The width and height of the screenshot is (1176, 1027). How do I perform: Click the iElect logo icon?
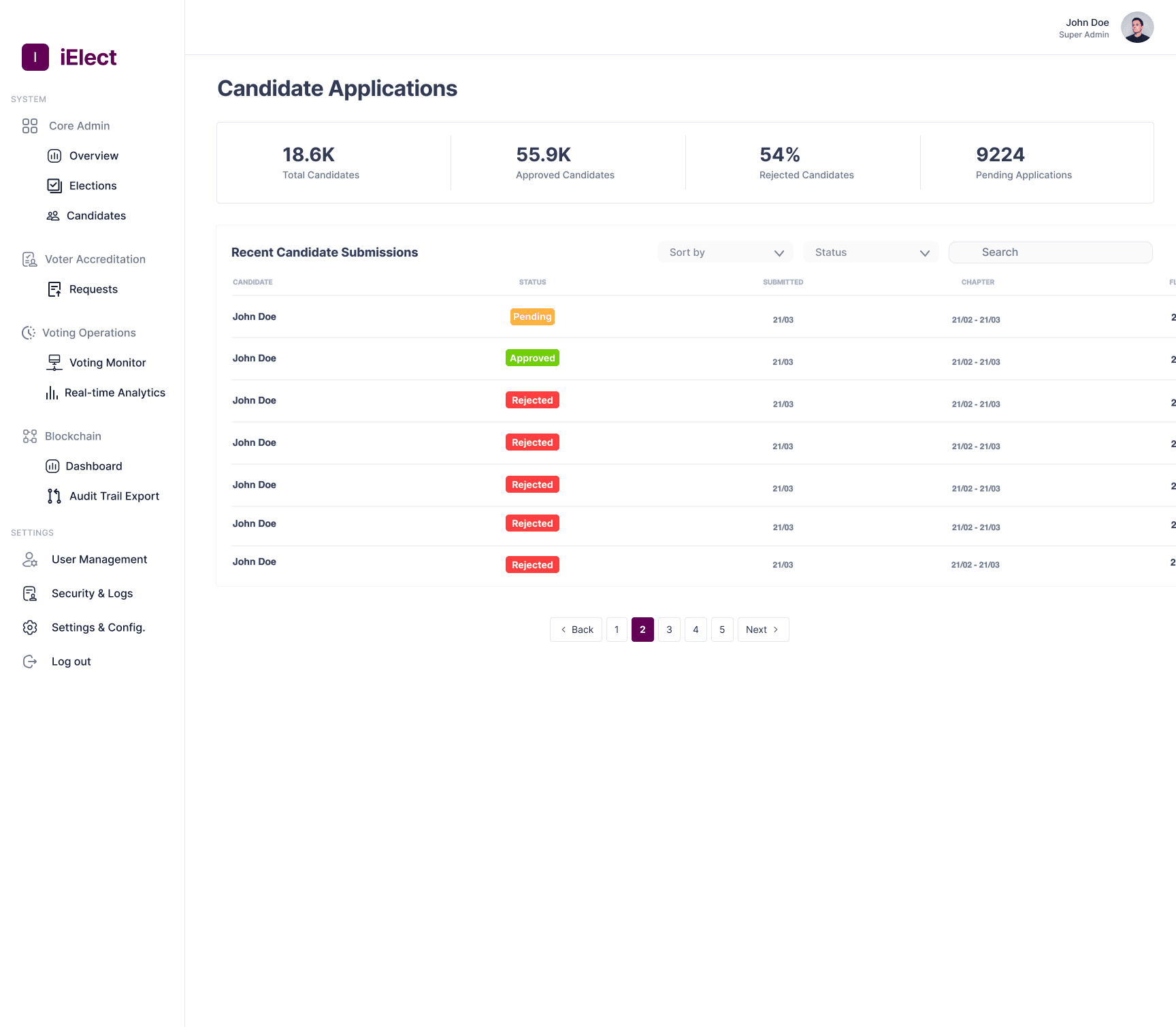tap(35, 57)
